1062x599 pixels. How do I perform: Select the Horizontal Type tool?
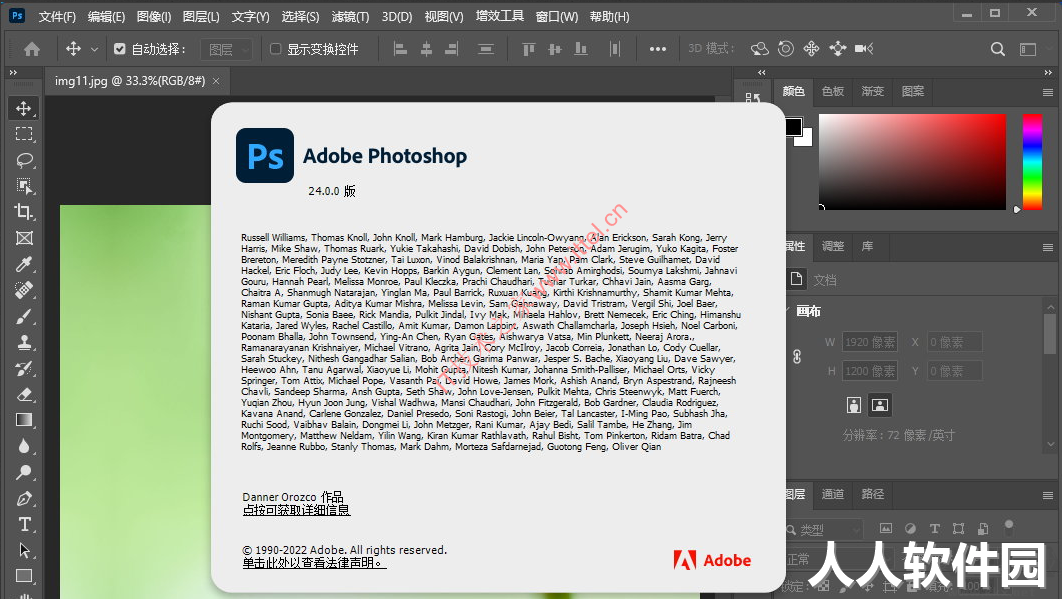[x=24, y=524]
